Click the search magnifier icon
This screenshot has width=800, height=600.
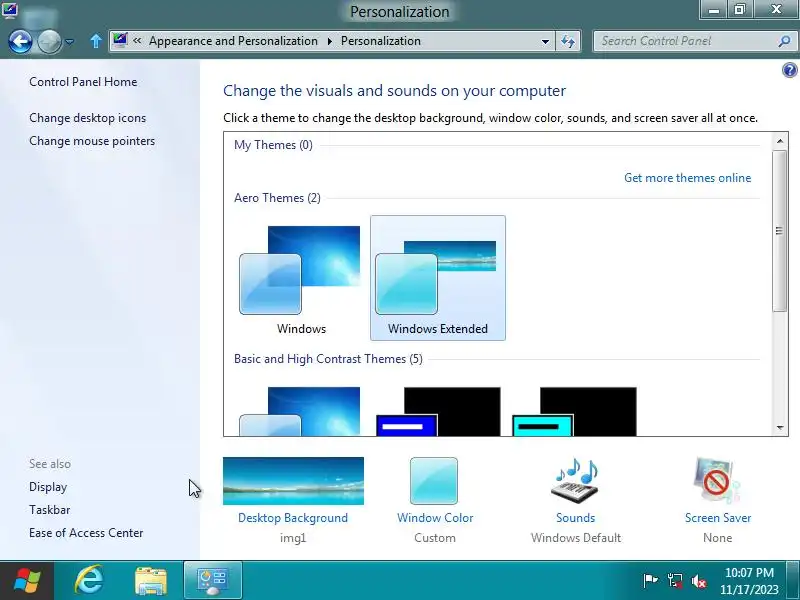[x=784, y=41]
